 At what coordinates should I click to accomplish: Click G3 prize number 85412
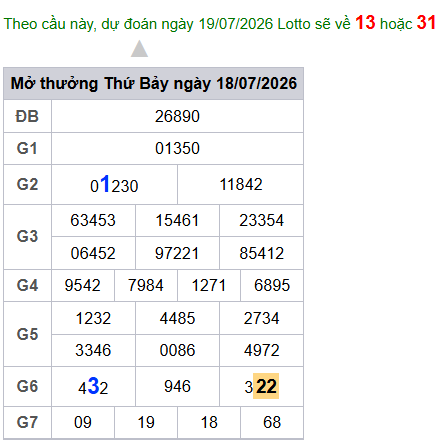pyautogui.click(x=261, y=253)
